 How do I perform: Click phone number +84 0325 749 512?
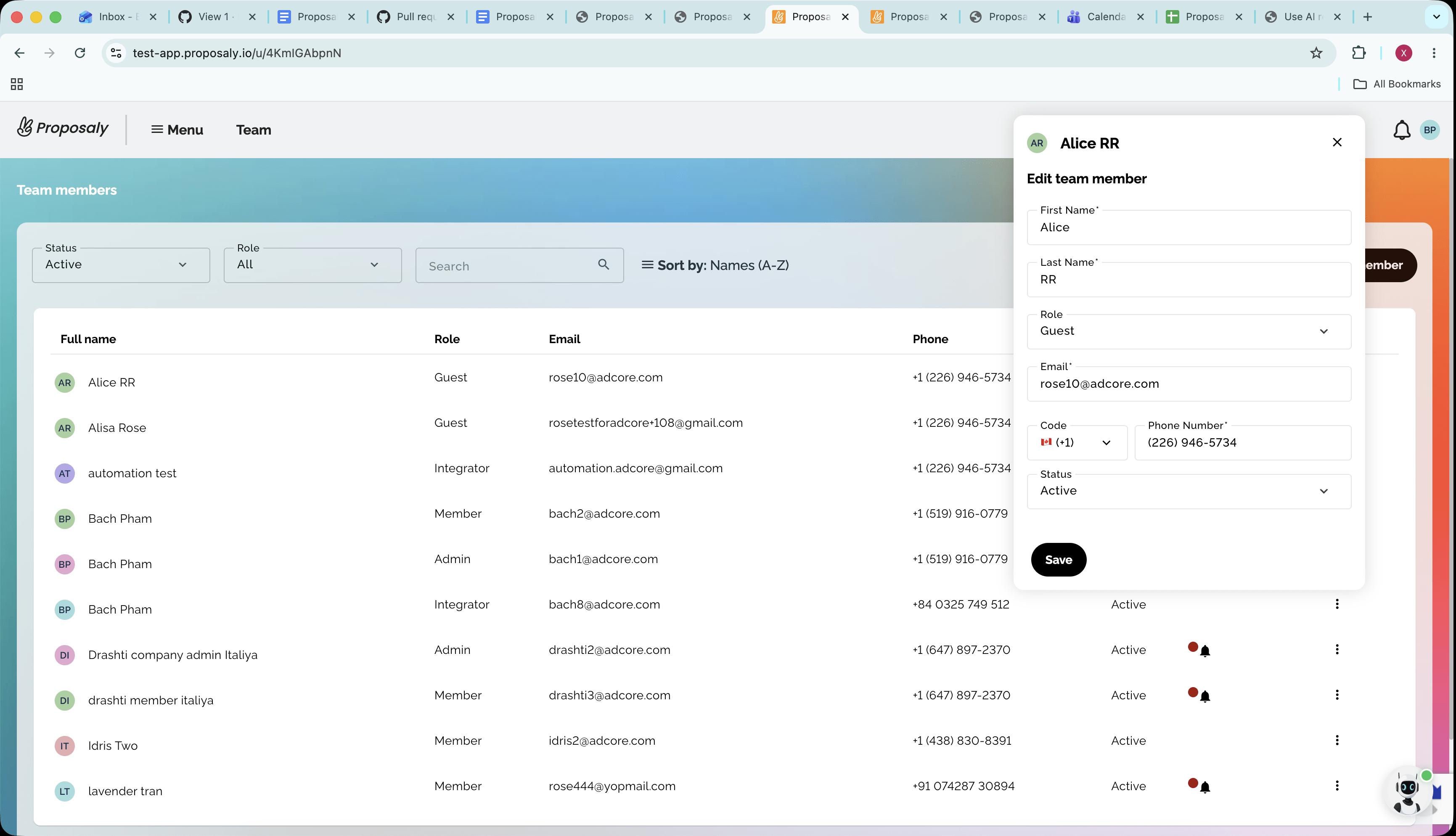[961, 605]
